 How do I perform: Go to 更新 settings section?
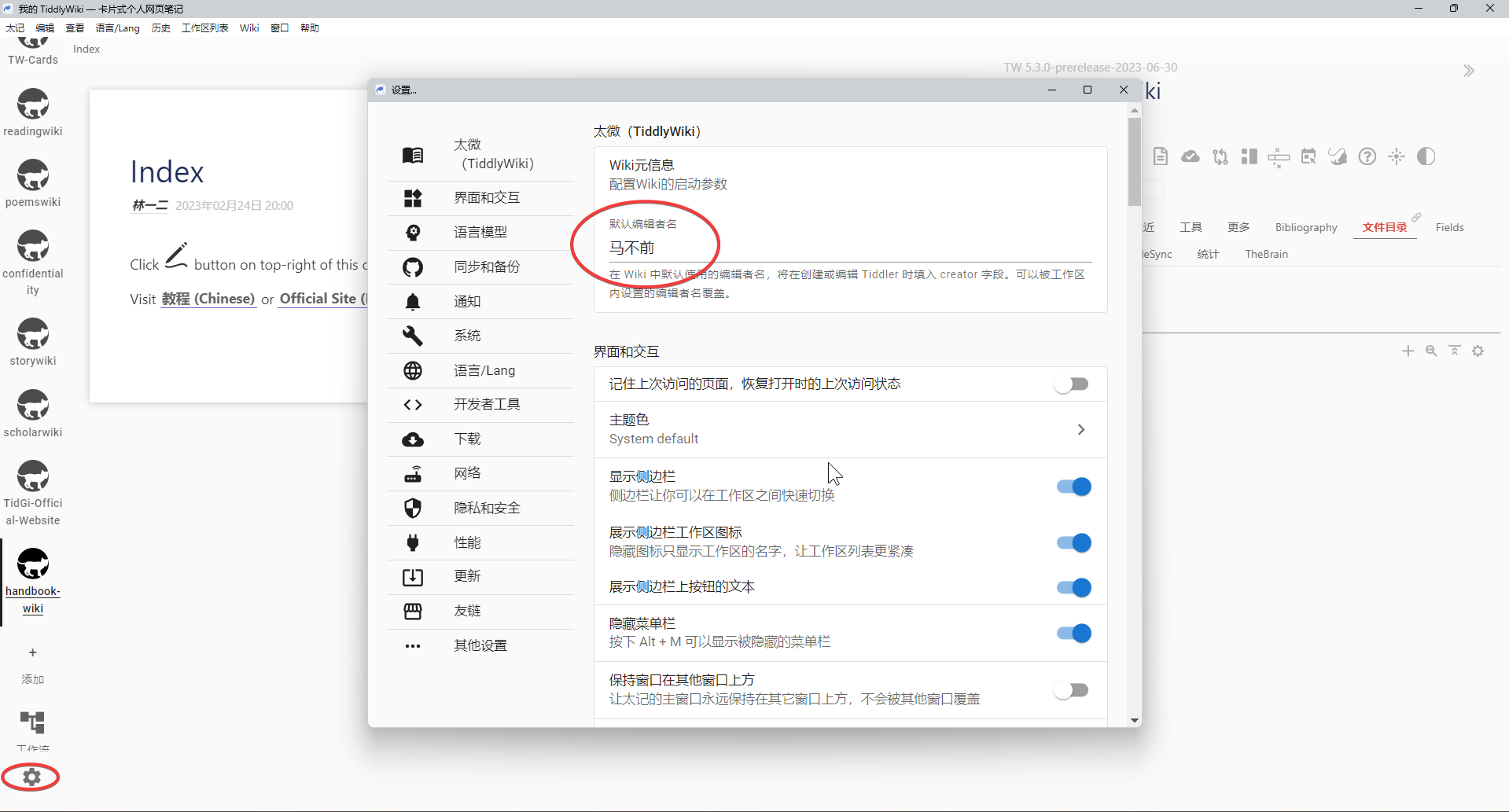[480, 577]
